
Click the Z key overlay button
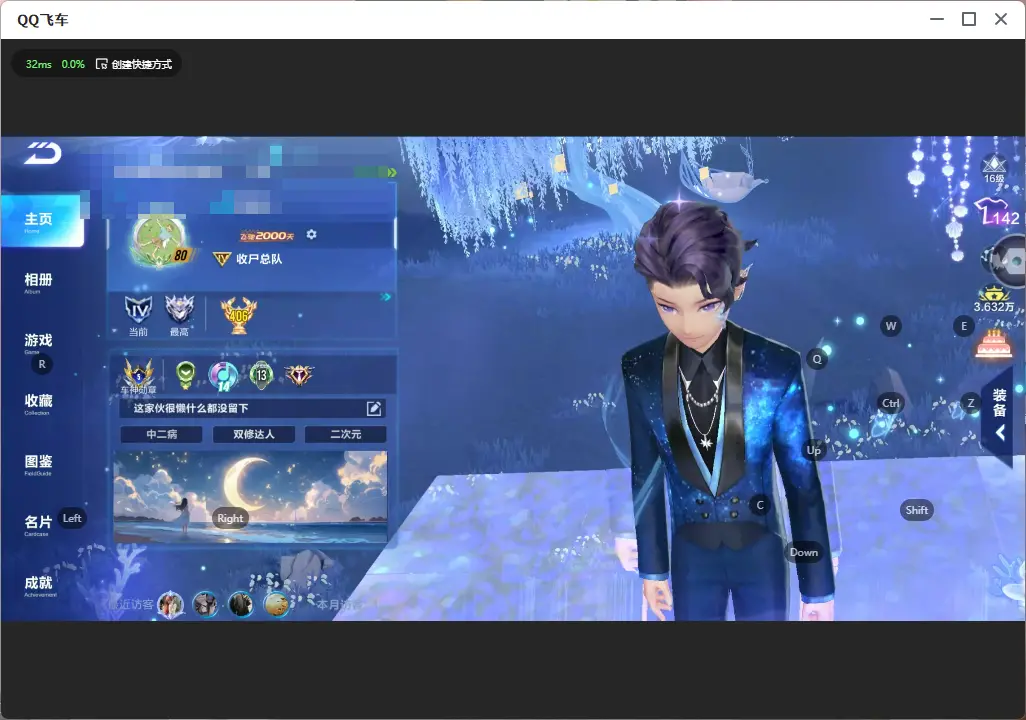coord(971,403)
